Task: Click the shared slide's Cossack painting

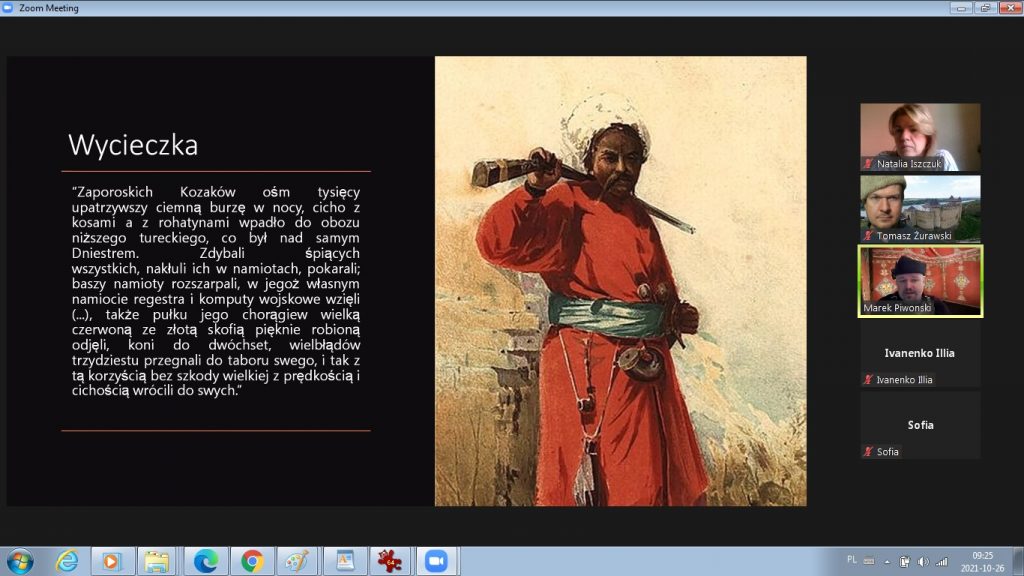Action: (620, 280)
